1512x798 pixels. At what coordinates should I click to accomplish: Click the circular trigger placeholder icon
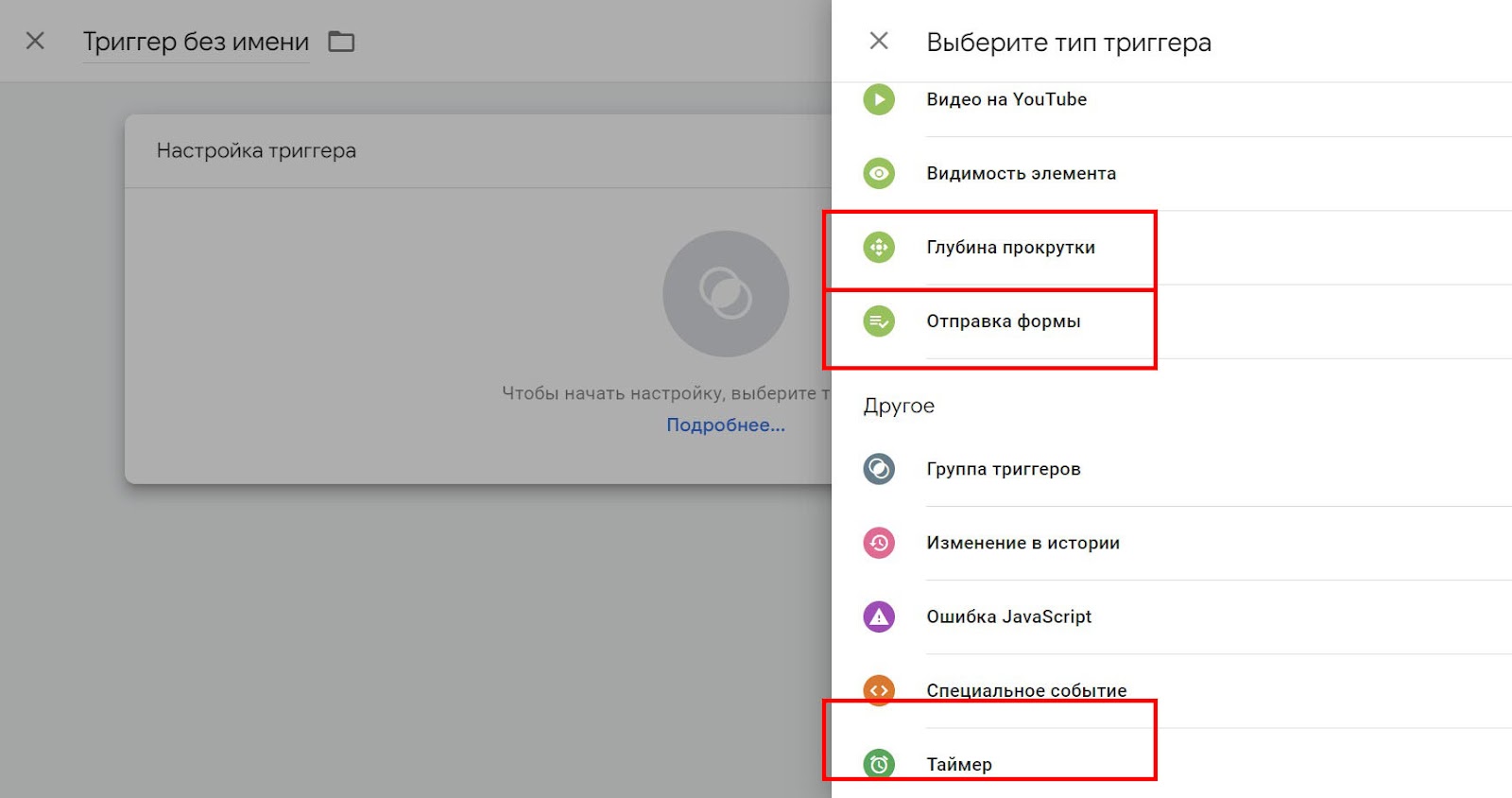[726, 294]
